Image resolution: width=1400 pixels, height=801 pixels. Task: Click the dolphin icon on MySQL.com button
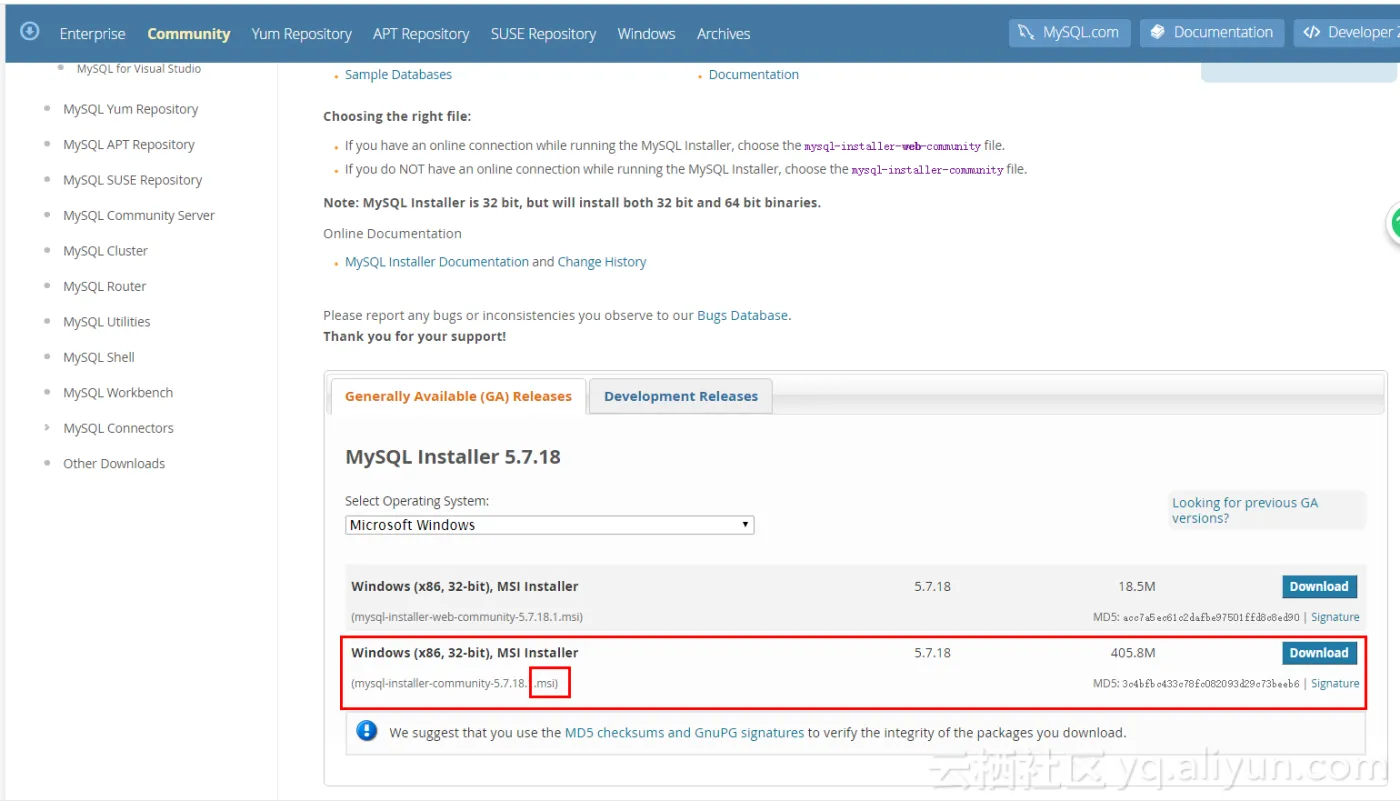[1026, 33]
